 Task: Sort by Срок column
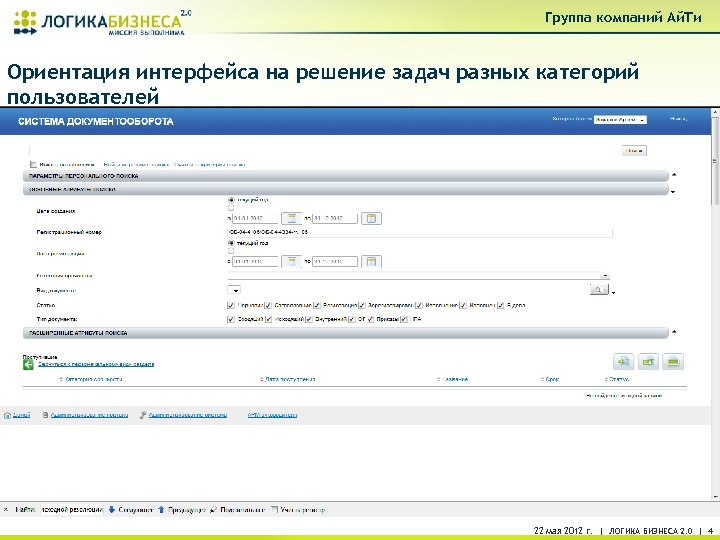[x=550, y=379]
